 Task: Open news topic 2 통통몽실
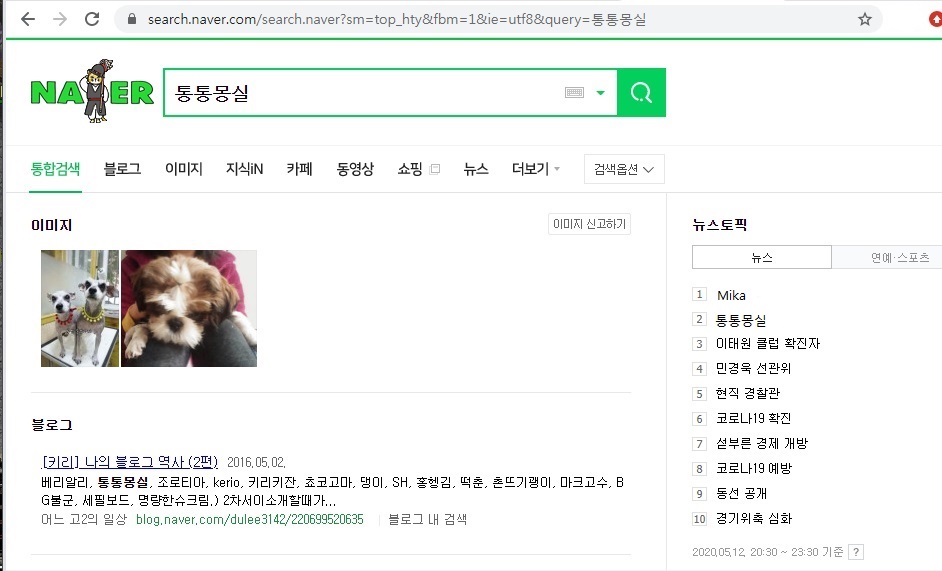coord(741,320)
